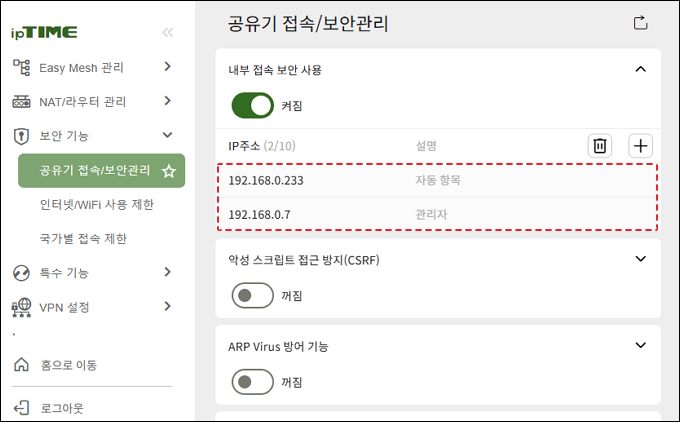This screenshot has height=422, width=680.
Task: Click the VPN 설정 globe icon
Action: (21, 307)
